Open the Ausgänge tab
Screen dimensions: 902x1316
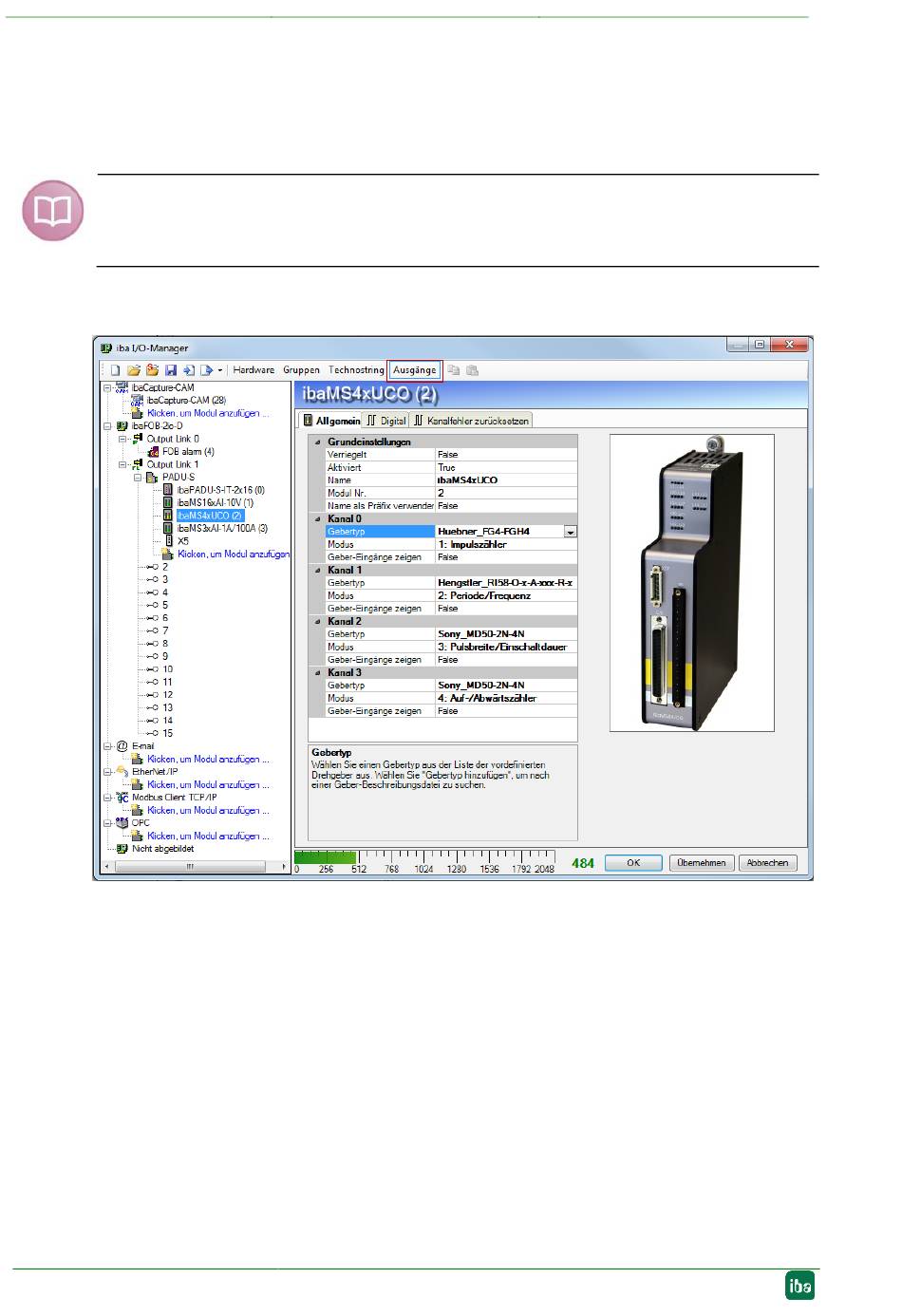tap(415, 370)
